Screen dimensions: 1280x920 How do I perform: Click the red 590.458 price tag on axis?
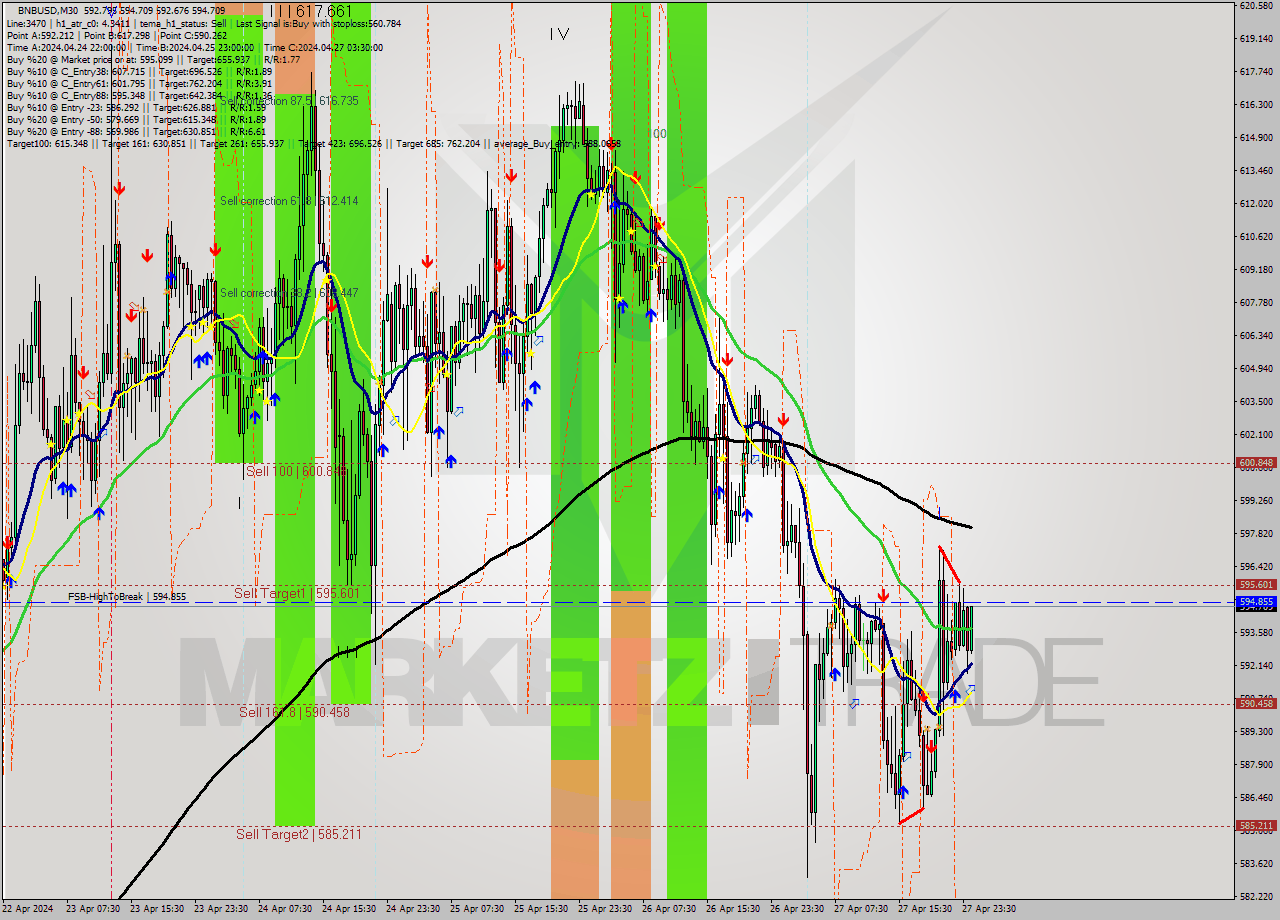coord(1256,704)
